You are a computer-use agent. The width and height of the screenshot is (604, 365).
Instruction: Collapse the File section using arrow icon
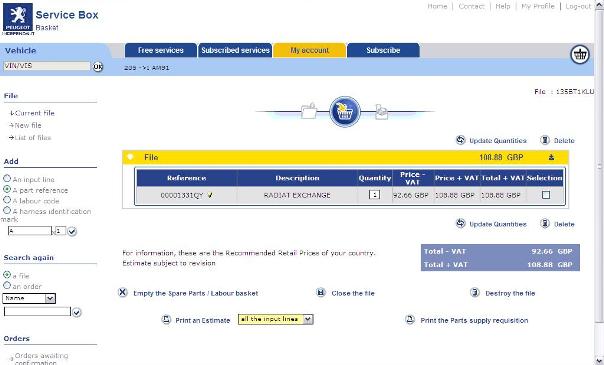[x=551, y=157]
